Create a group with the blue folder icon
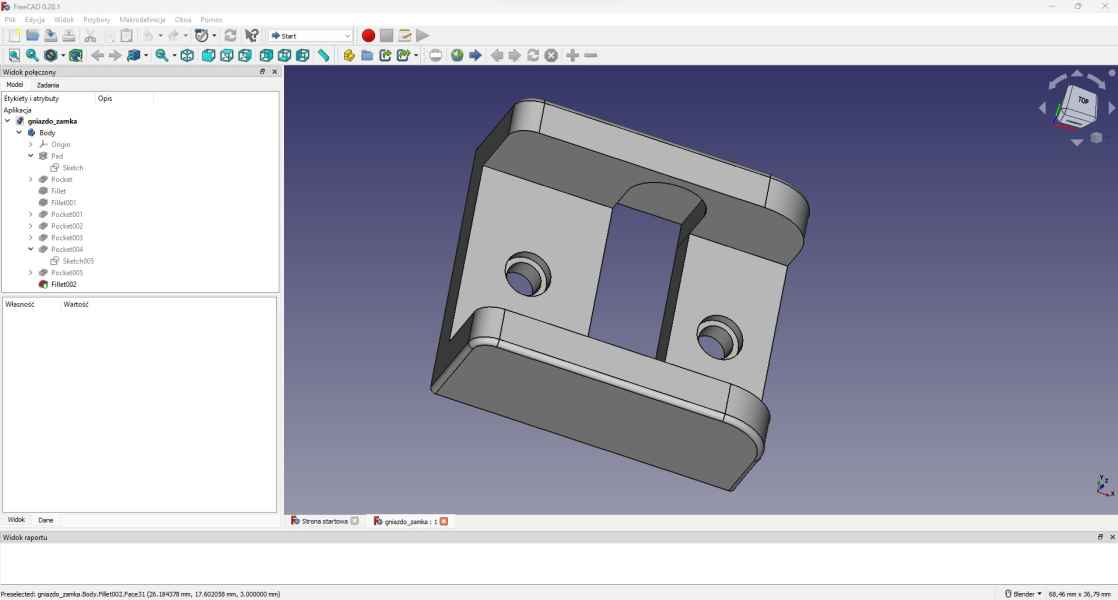 tap(367, 55)
